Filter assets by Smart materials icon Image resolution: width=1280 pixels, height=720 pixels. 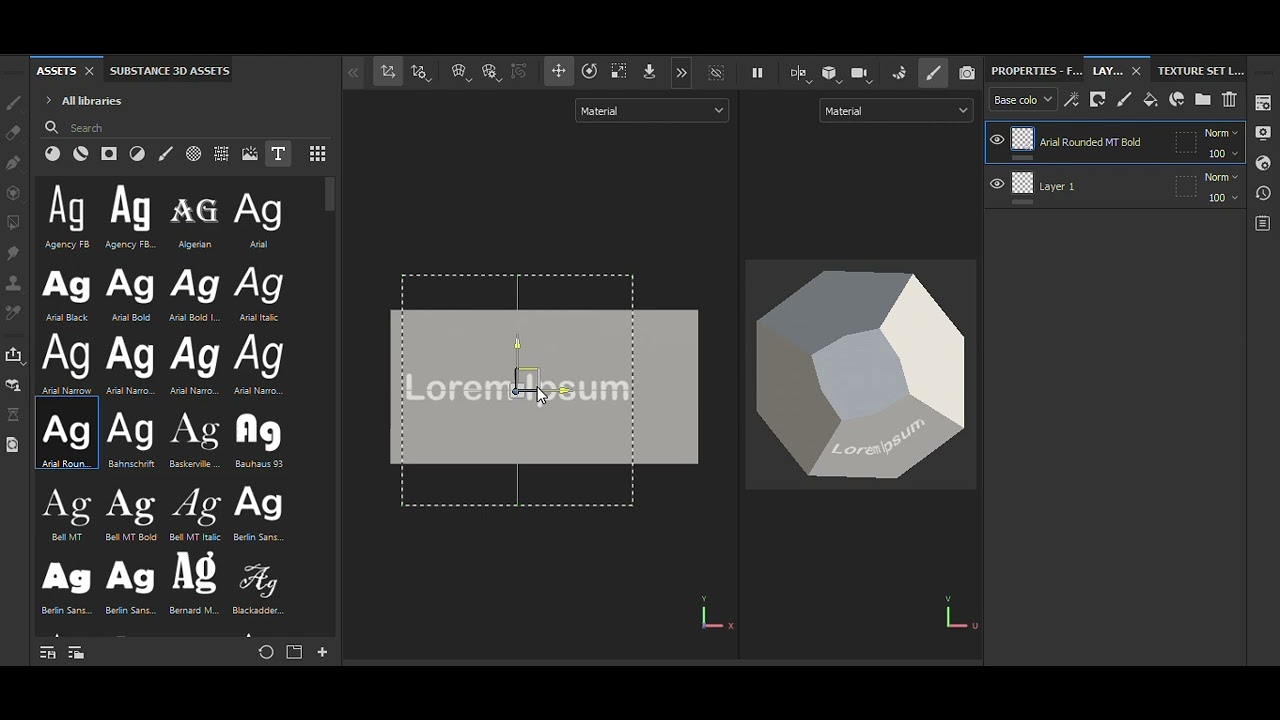click(81, 154)
